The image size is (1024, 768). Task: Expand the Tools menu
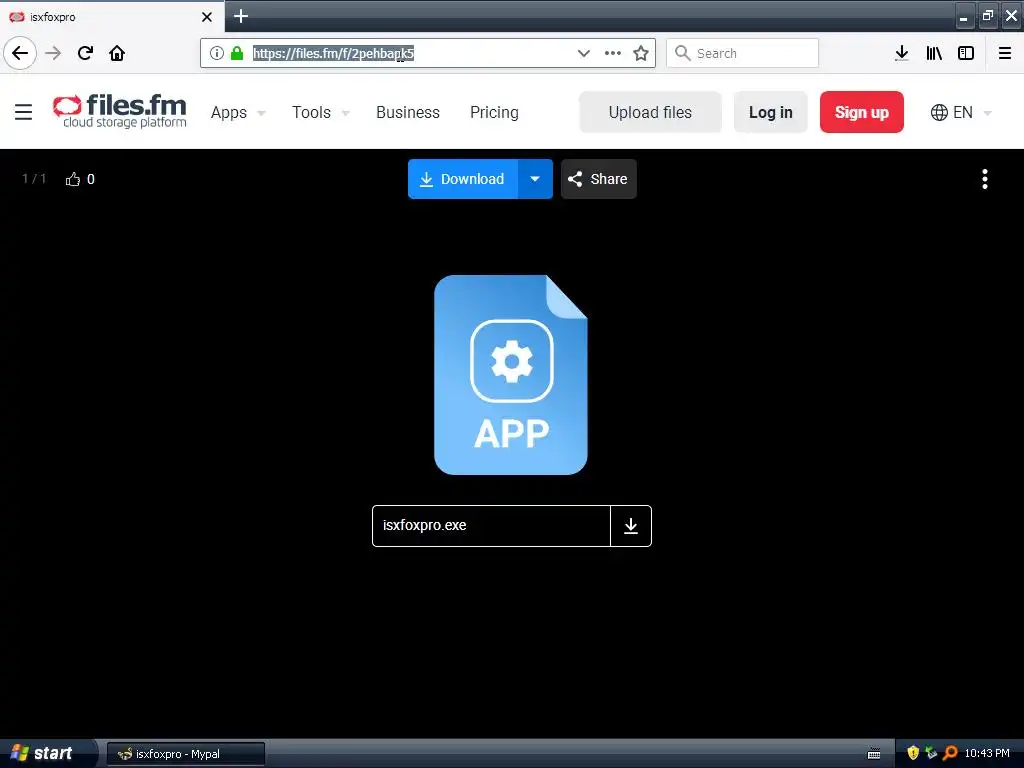tap(320, 112)
